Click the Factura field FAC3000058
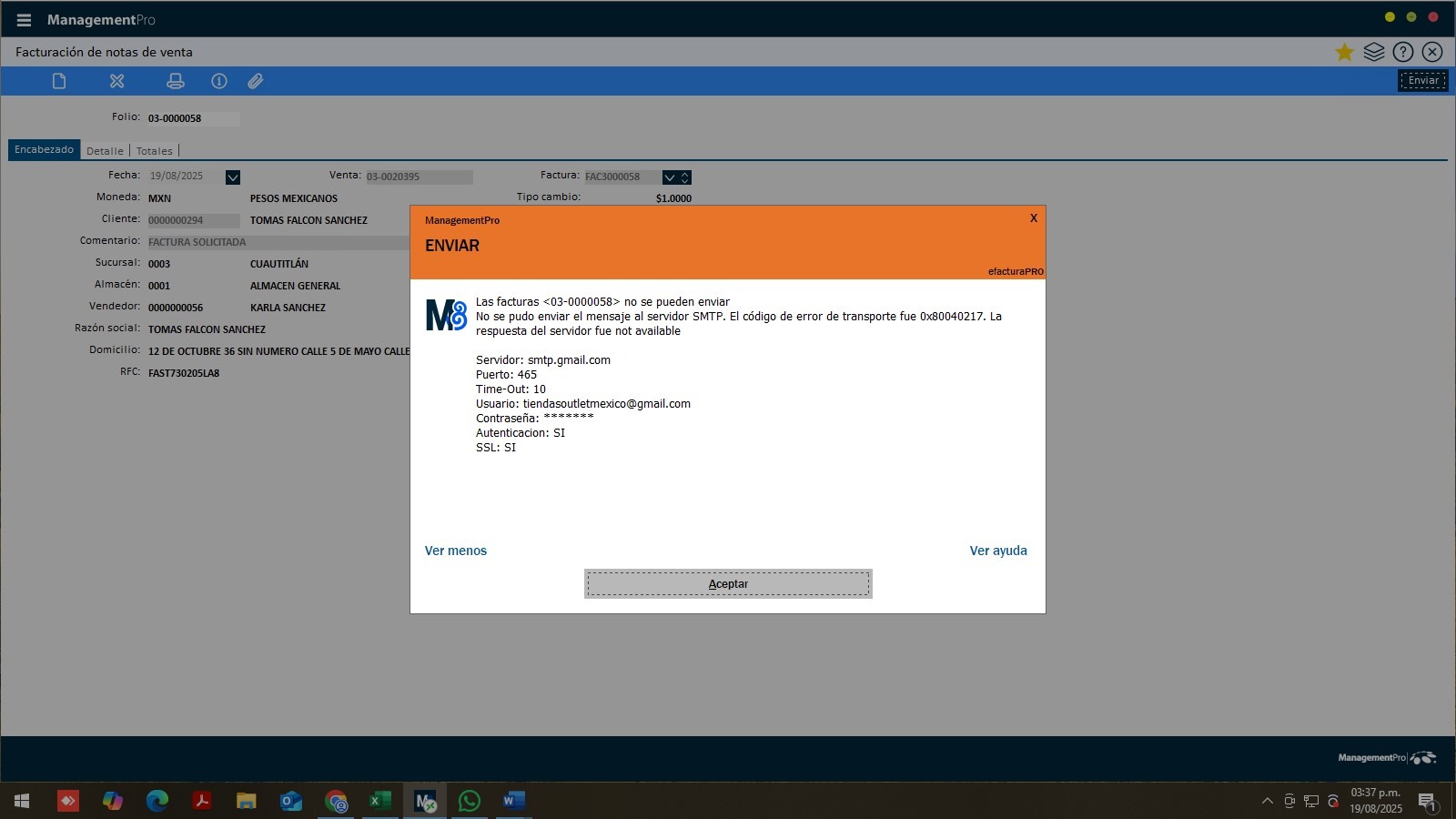The image size is (1456, 819). pyautogui.click(x=622, y=177)
